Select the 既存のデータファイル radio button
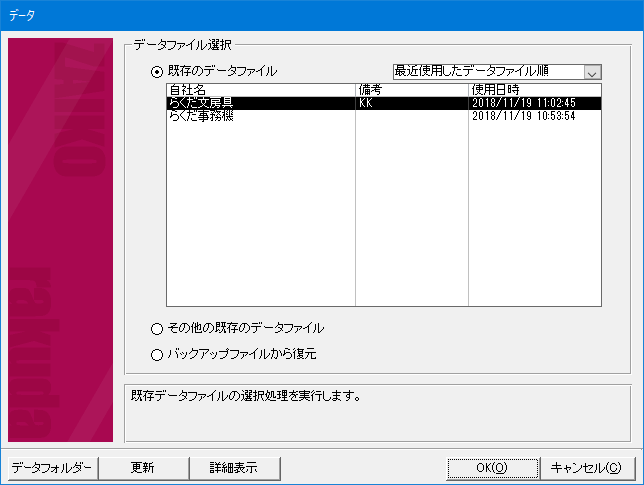 [x=156, y=72]
